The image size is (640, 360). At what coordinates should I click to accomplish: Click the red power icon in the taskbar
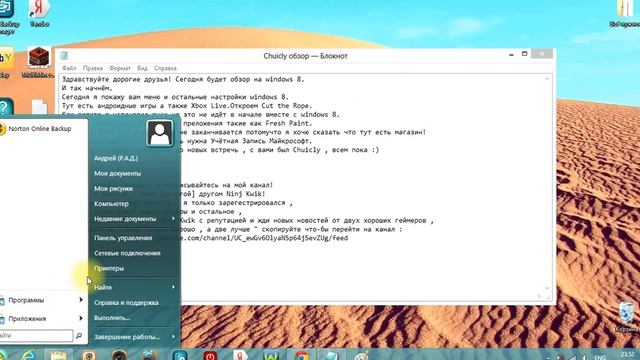click(210, 355)
